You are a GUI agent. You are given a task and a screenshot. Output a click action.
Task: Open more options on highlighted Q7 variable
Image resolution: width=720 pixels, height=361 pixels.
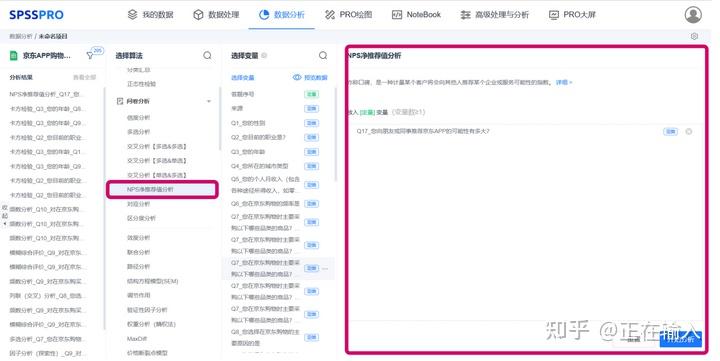tap(326, 268)
